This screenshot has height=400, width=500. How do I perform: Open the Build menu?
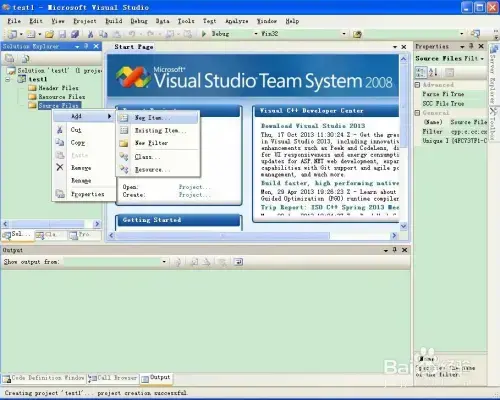pos(114,21)
